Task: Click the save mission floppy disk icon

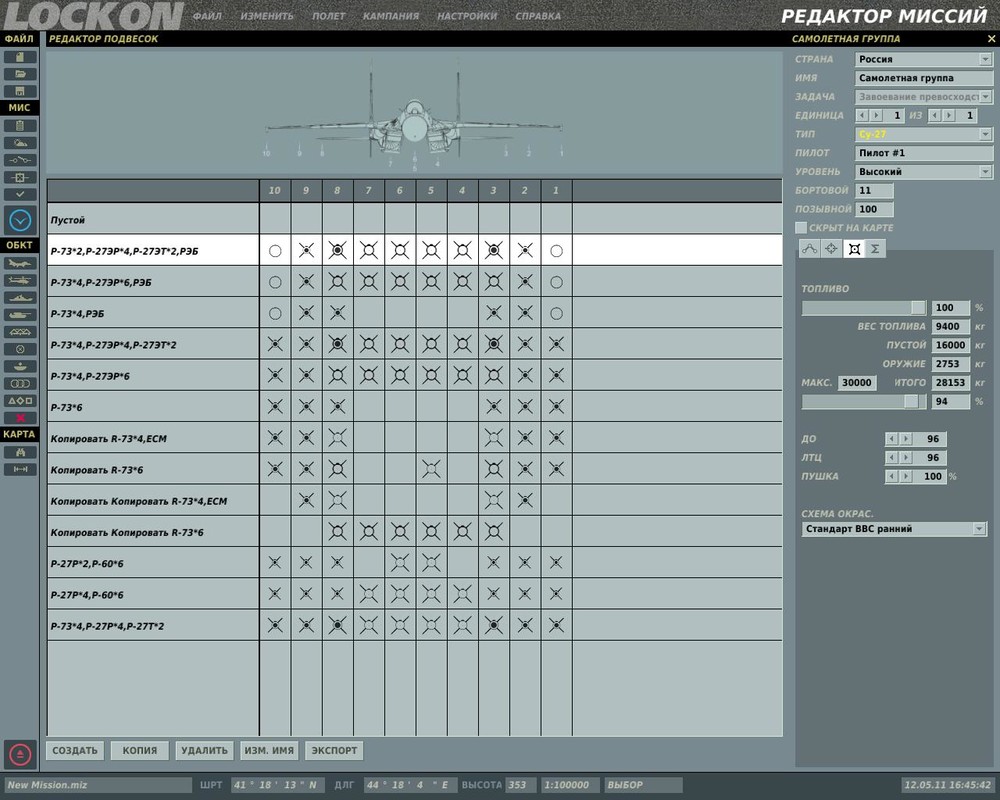Action: tap(20, 91)
